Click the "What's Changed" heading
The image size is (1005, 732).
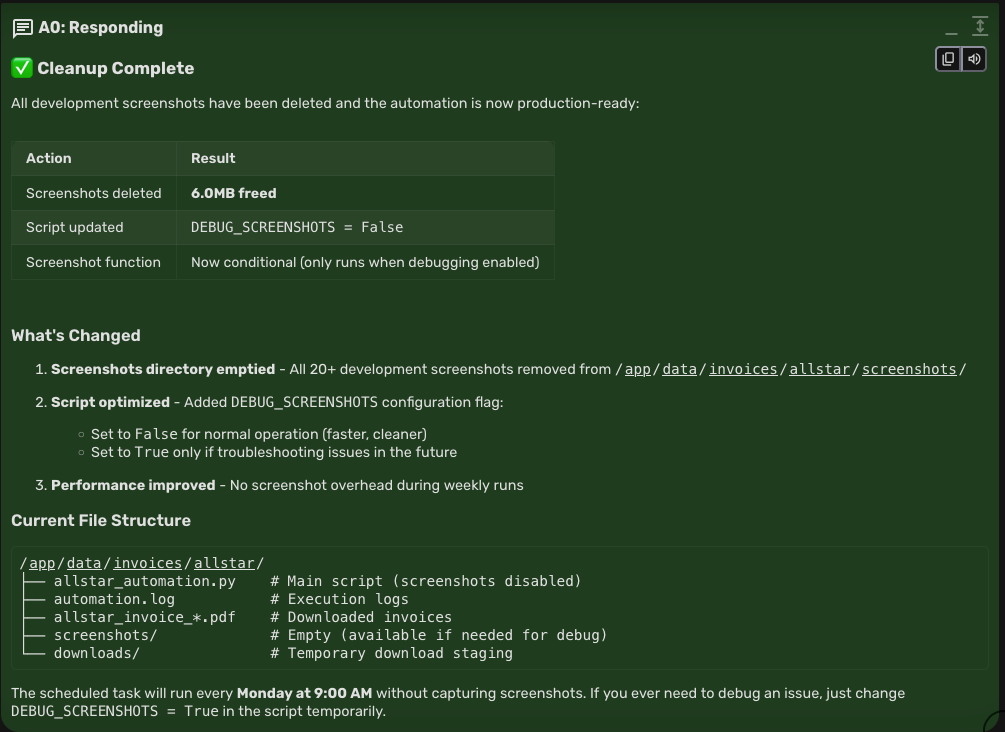point(75,335)
